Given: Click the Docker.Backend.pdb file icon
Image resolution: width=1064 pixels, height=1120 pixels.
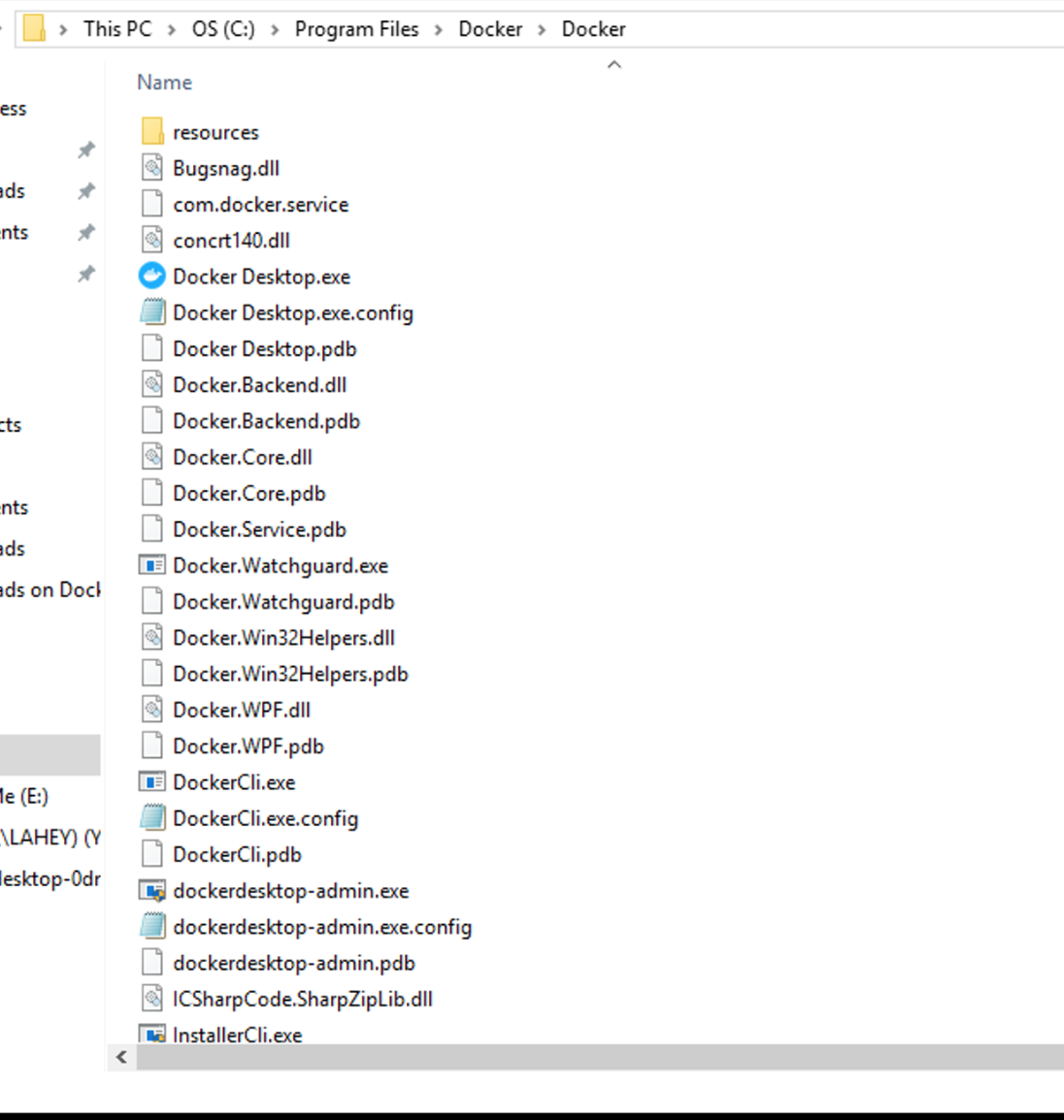Looking at the screenshot, I should click(x=152, y=420).
